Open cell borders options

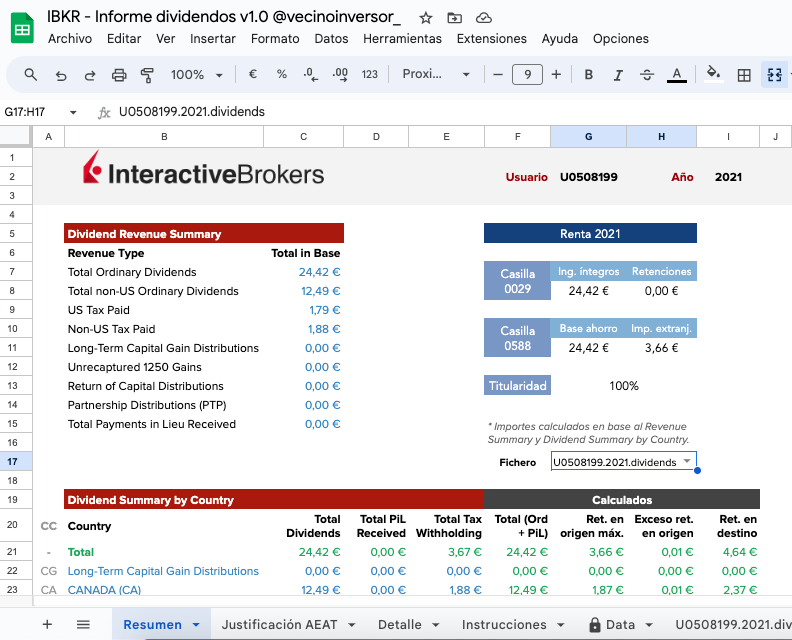point(744,75)
